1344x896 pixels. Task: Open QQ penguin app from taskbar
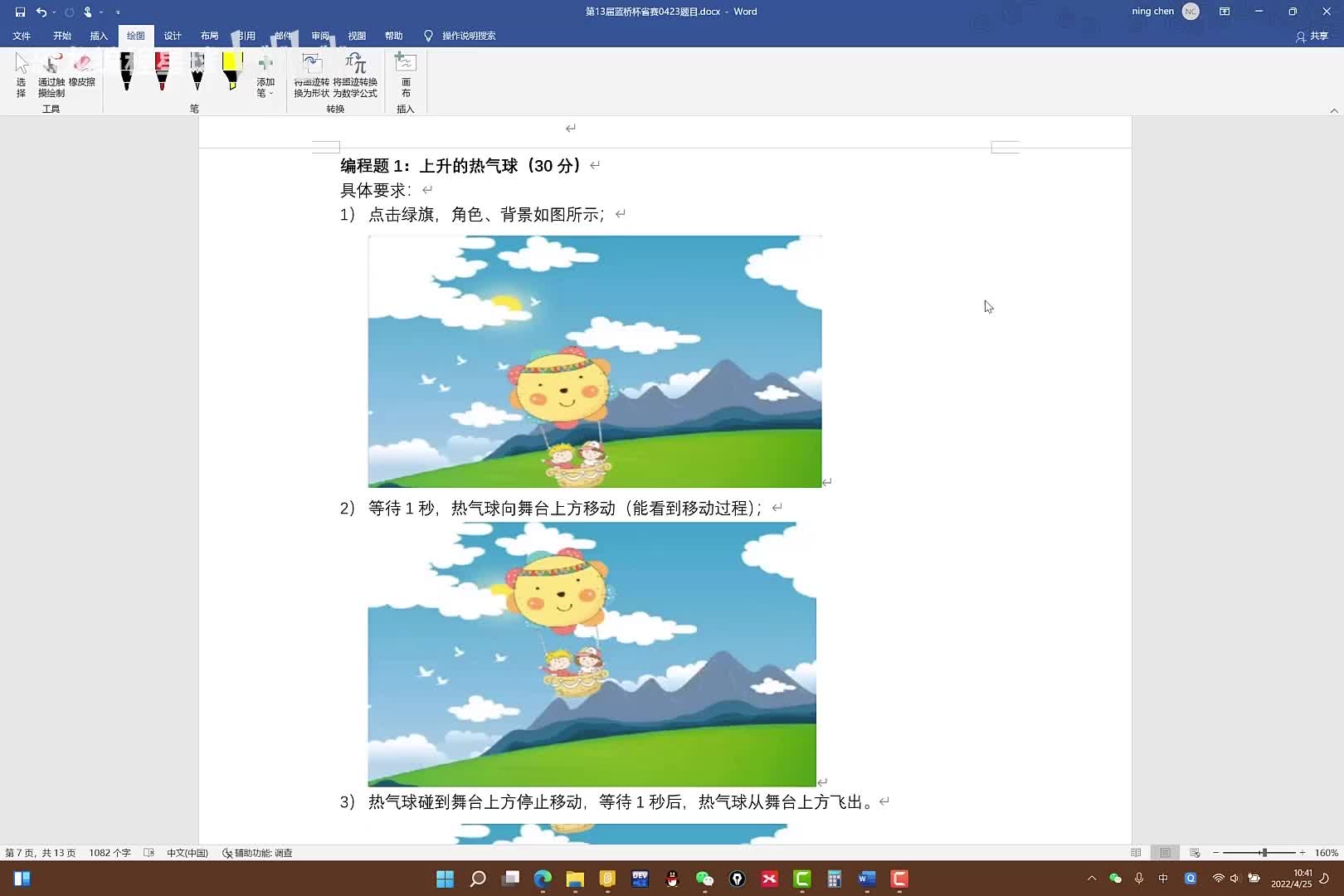point(672,879)
